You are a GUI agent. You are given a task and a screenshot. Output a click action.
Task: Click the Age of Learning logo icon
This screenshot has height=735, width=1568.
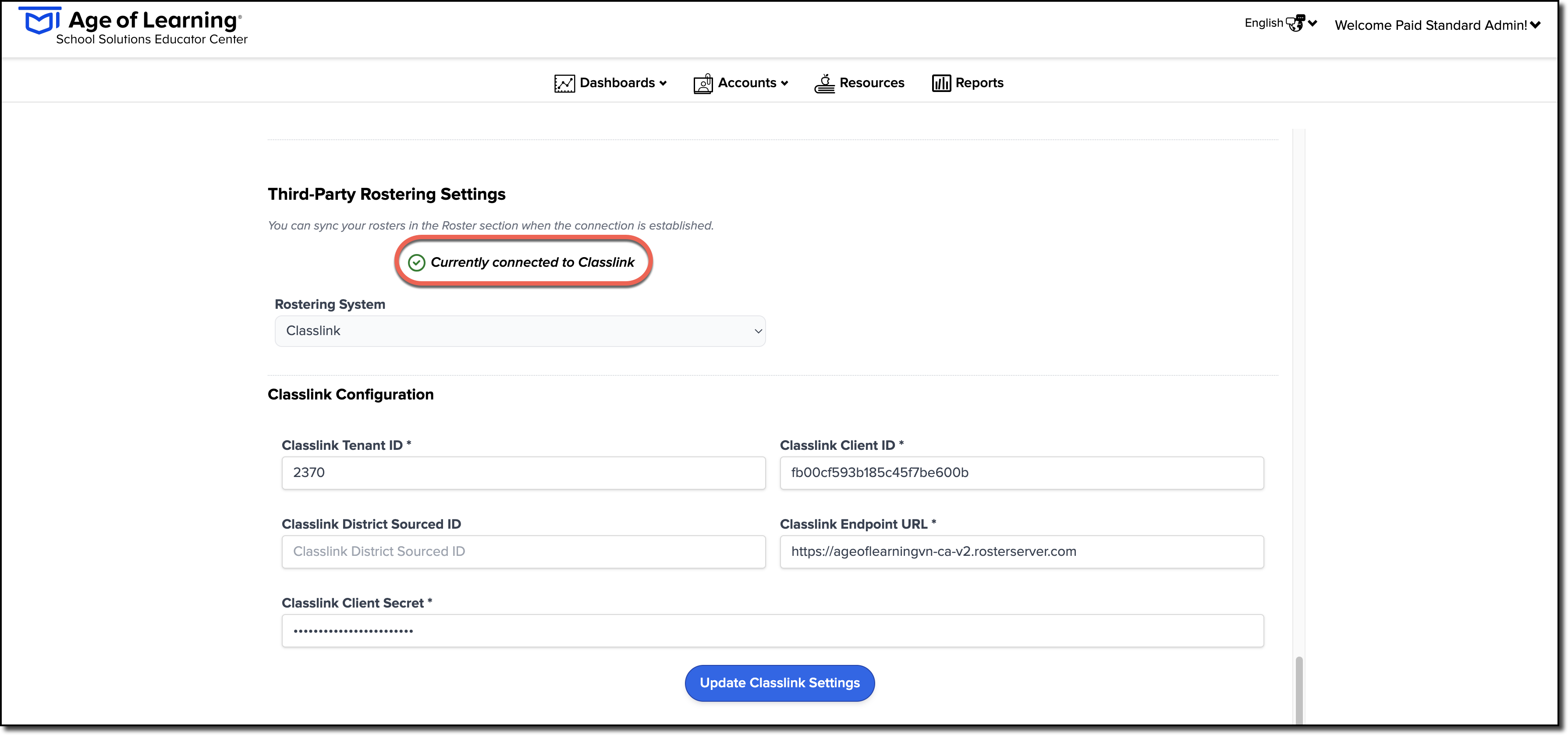coord(40,21)
